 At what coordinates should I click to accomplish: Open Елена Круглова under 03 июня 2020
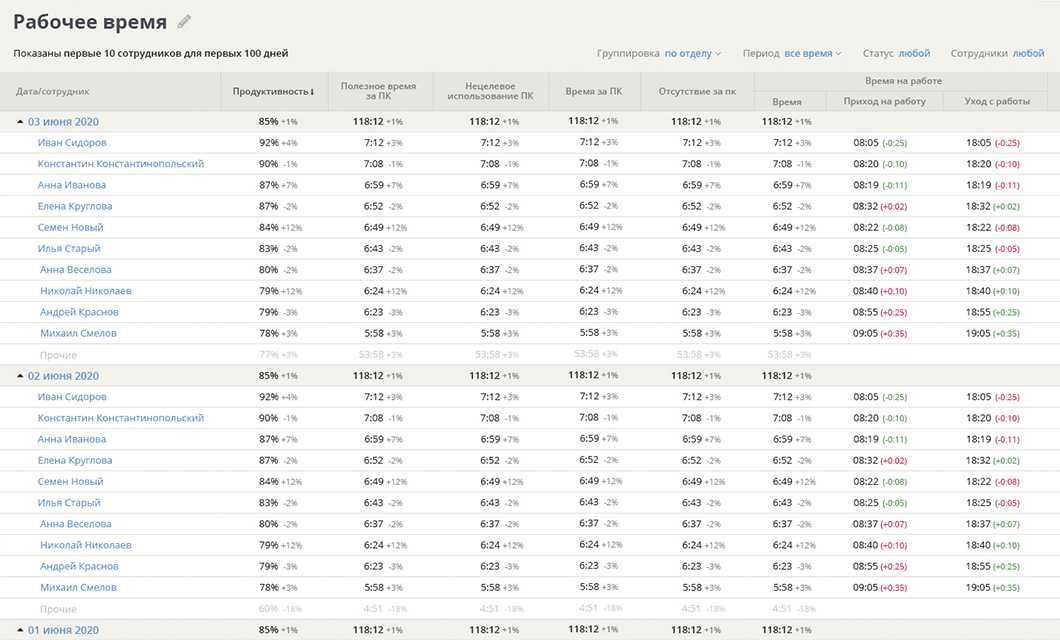click(x=75, y=206)
